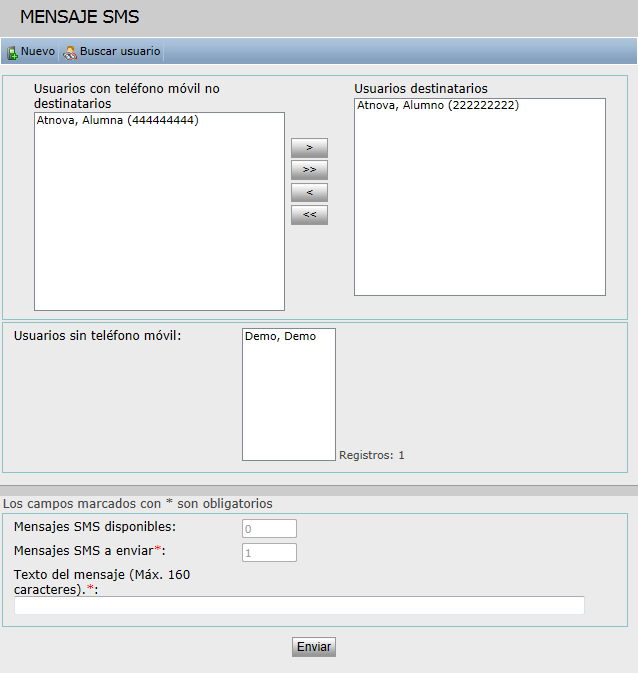The width and height of the screenshot is (638, 673).
Task: Click the Buscar usuario person icon
Action: tap(70, 53)
